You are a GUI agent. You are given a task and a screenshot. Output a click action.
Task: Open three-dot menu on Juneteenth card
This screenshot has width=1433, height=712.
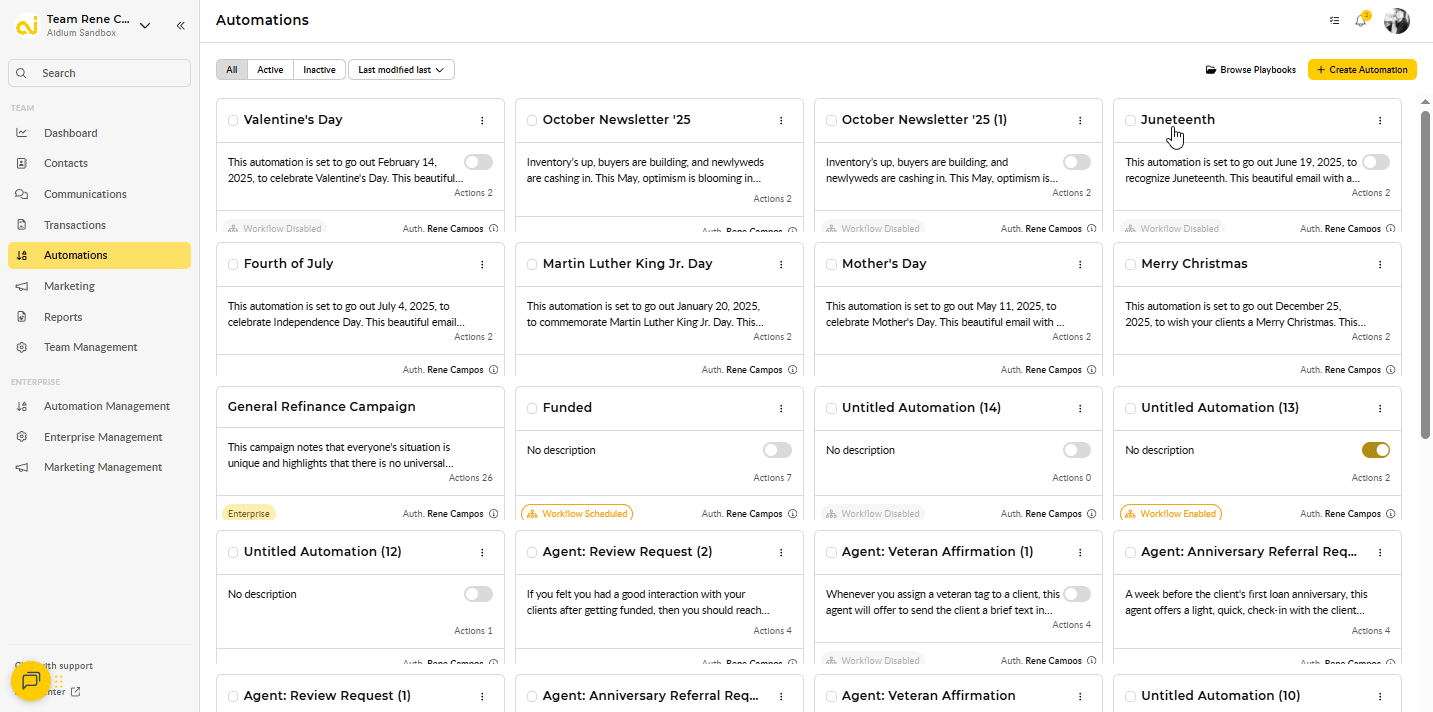coord(1380,120)
